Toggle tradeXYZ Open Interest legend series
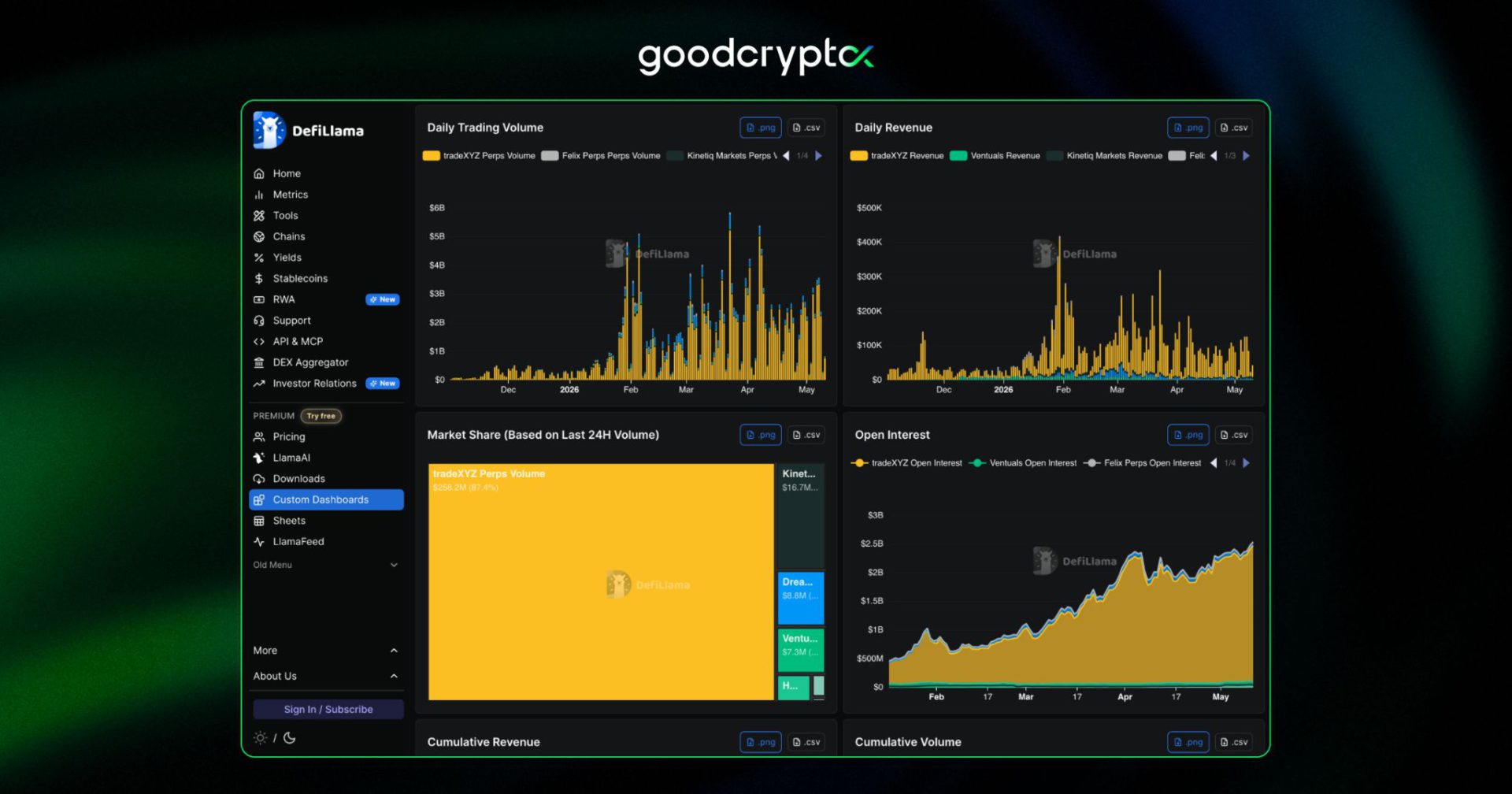This screenshot has height=794, width=1512. click(907, 463)
